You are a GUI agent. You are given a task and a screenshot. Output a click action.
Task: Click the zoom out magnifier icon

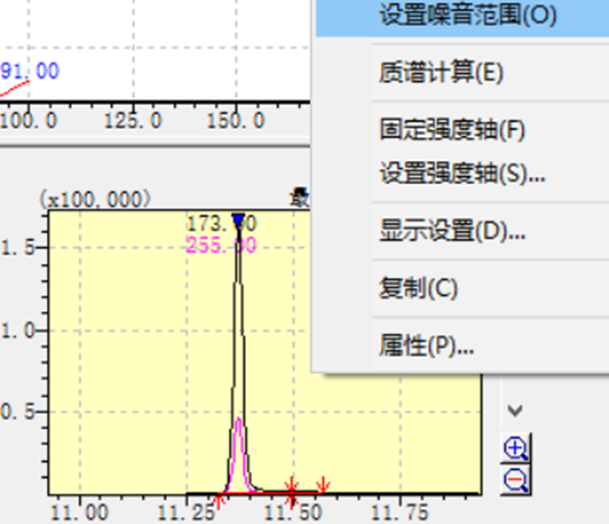(517, 479)
